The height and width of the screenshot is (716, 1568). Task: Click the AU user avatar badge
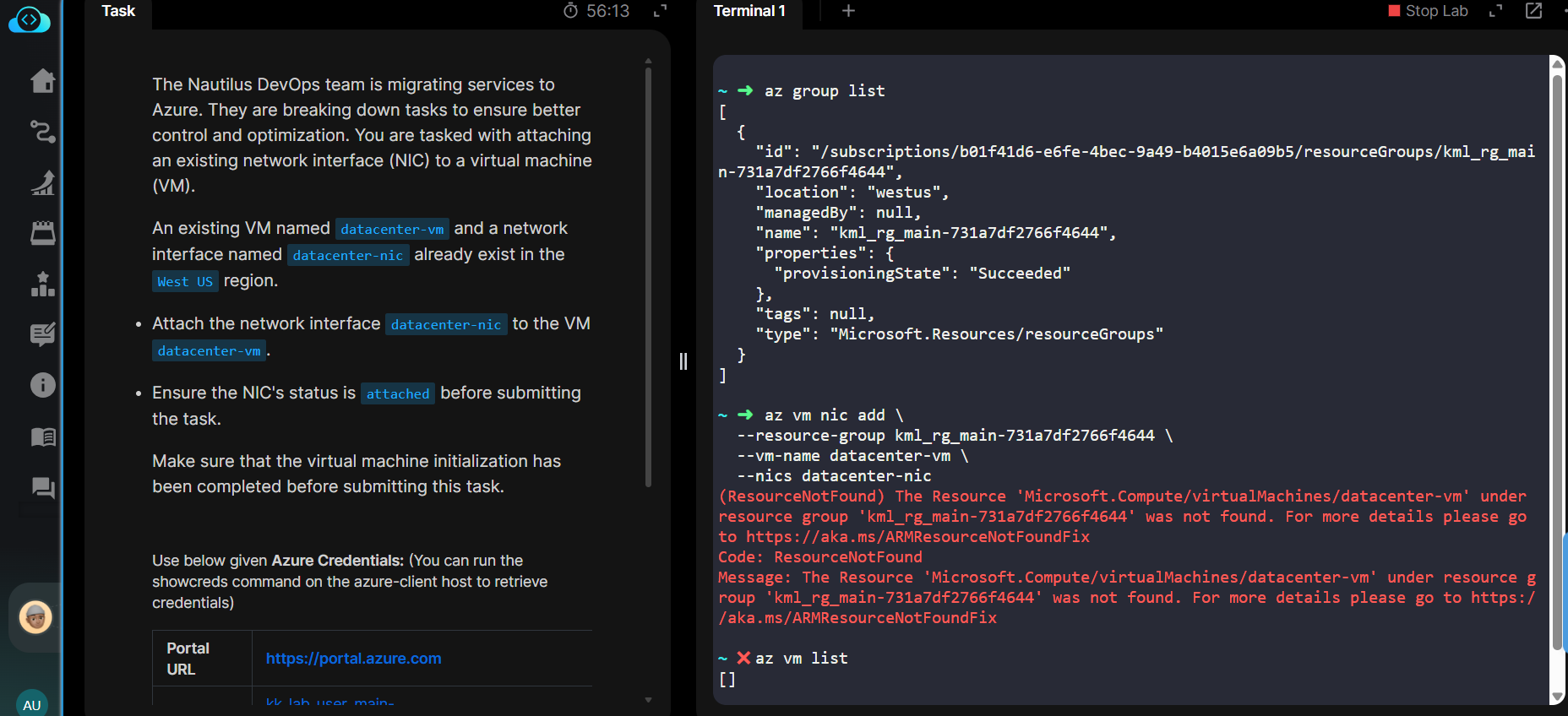pyautogui.click(x=32, y=704)
